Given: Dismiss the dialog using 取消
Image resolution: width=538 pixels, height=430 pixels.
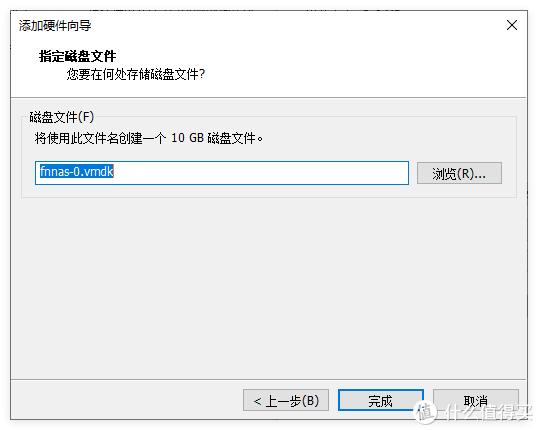Looking at the screenshot, I should pos(476,400).
